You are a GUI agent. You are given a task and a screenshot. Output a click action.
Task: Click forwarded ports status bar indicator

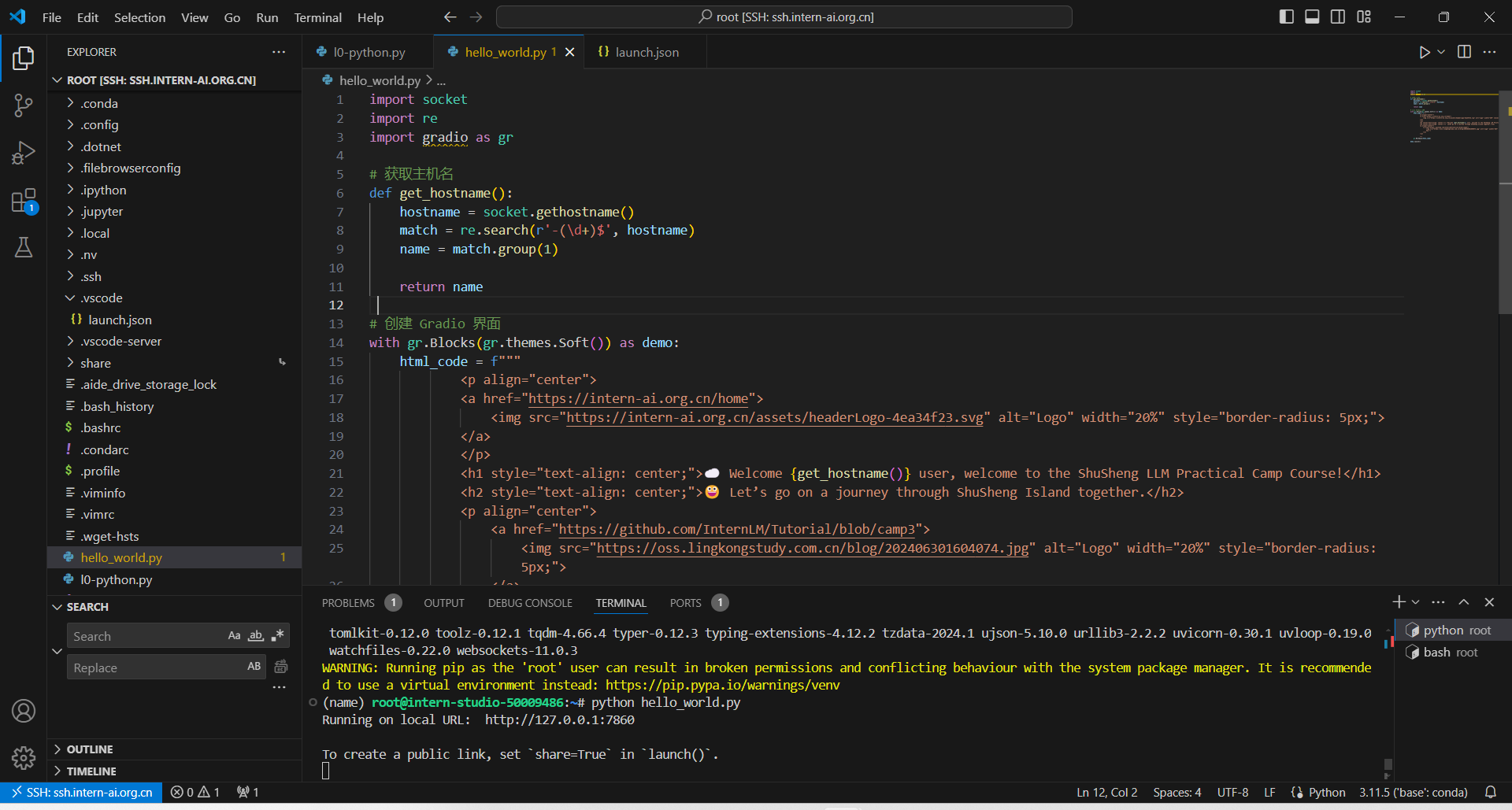[248, 792]
